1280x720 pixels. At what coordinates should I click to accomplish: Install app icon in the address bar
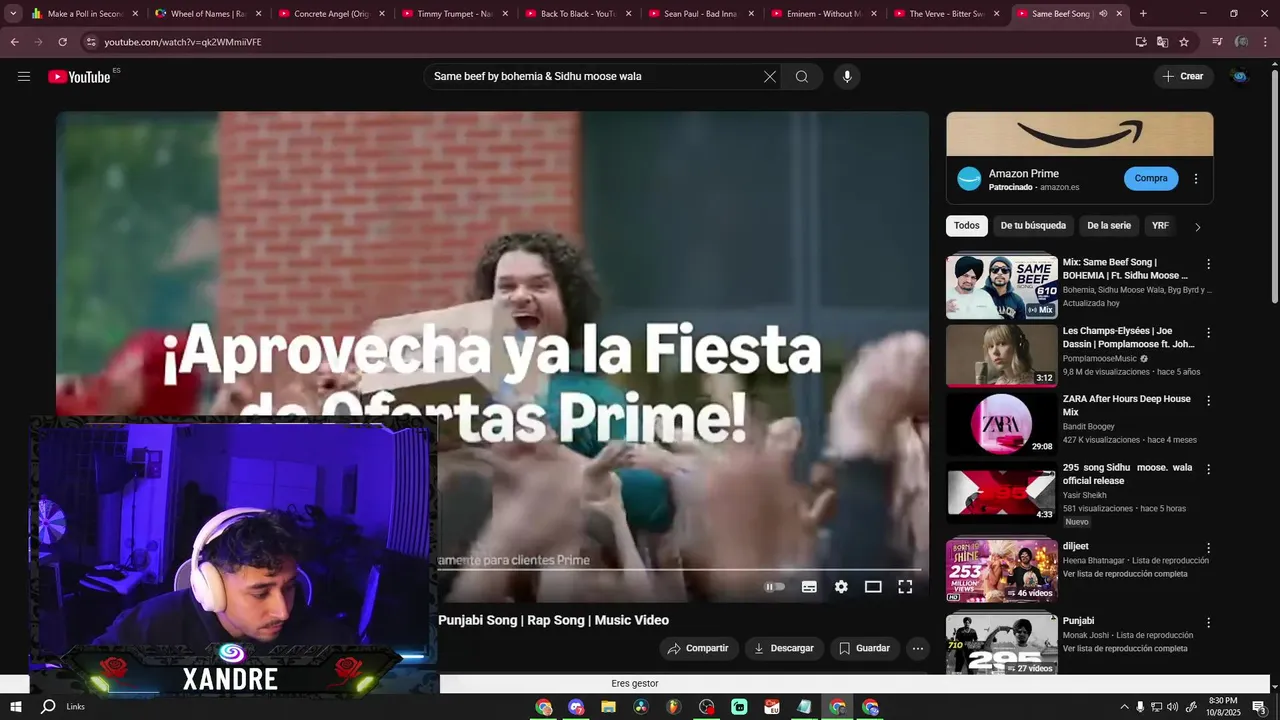pyautogui.click(x=1141, y=42)
